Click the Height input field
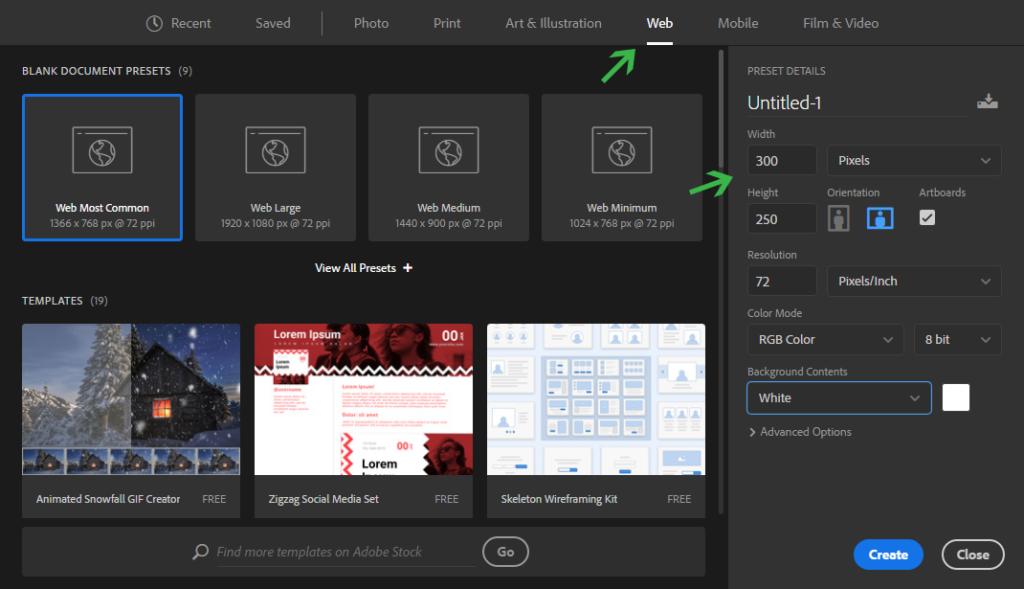The image size is (1024, 589). pos(782,219)
